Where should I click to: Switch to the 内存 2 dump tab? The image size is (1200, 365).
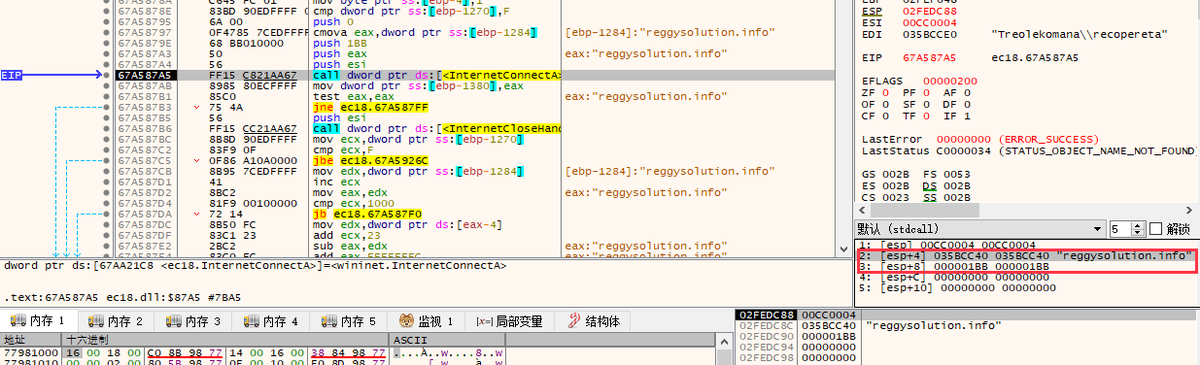pos(117,321)
